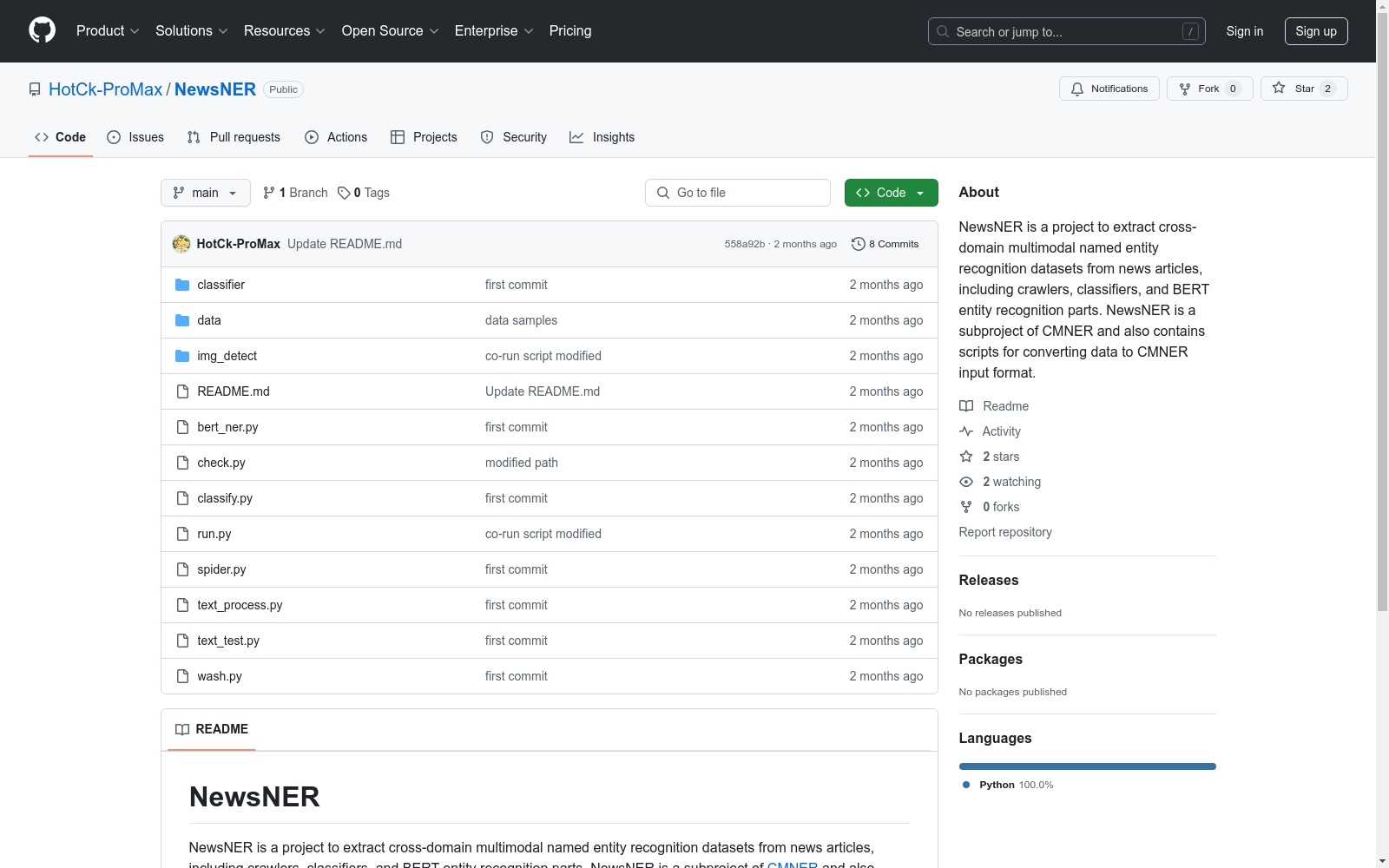The width and height of the screenshot is (1389, 868).
Task: Click the Releases heading link
Action: click(989, 581)
